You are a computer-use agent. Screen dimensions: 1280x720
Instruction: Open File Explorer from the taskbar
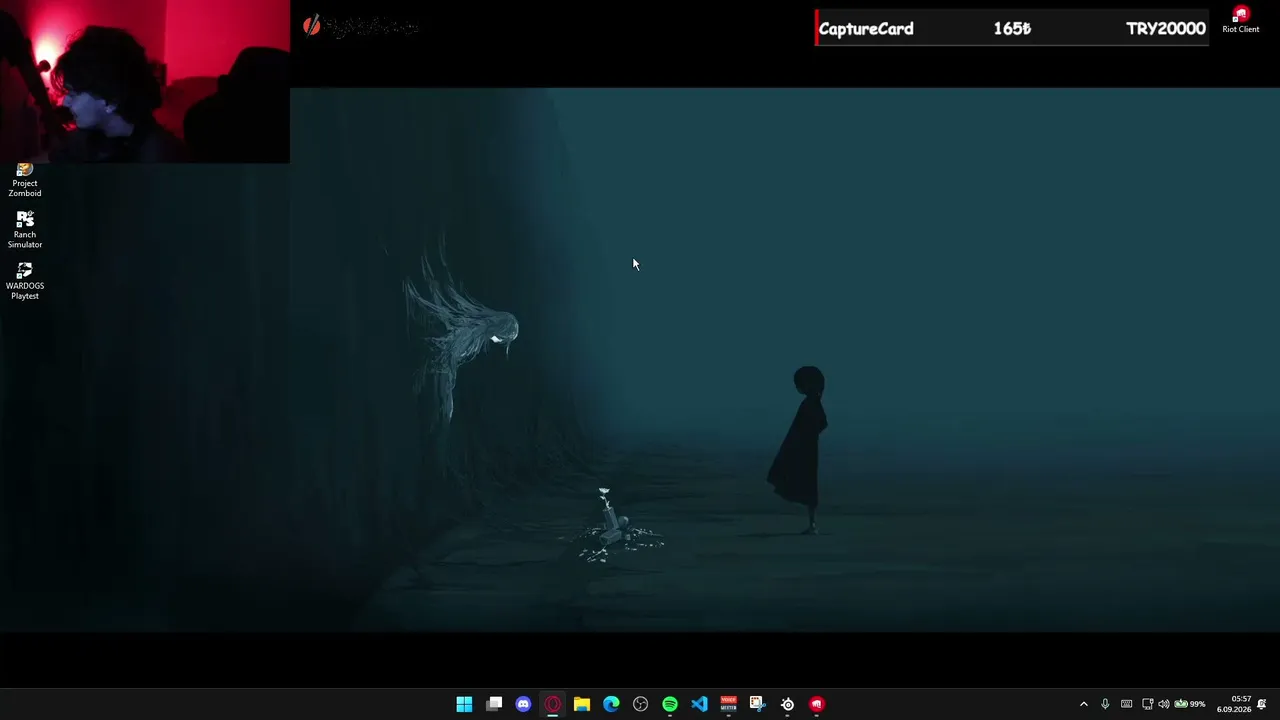(x=582, y=704)
